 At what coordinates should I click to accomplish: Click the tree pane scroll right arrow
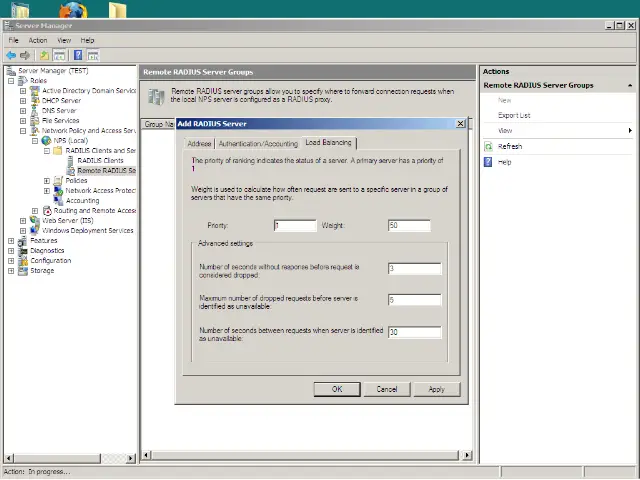click(x=131, y=458)
